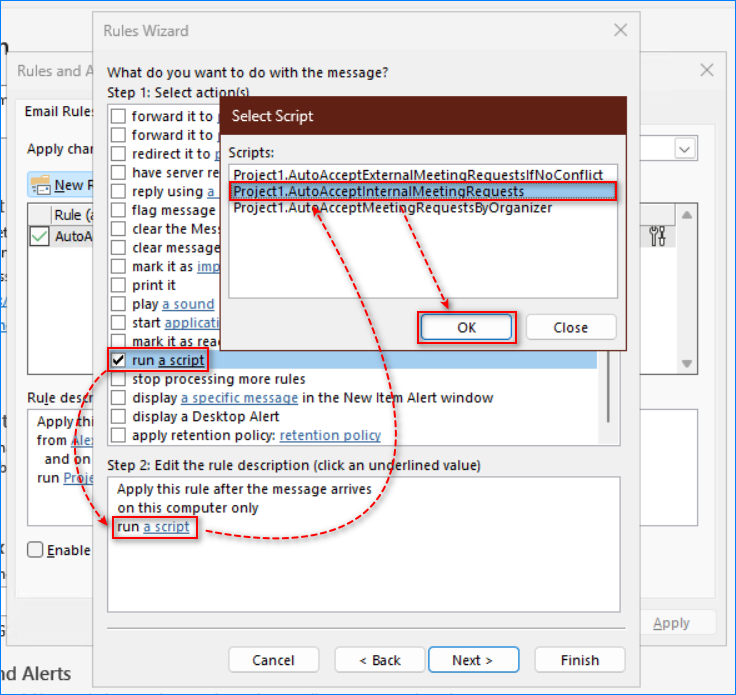Close the Rules Wizard window

coord(621,31)
